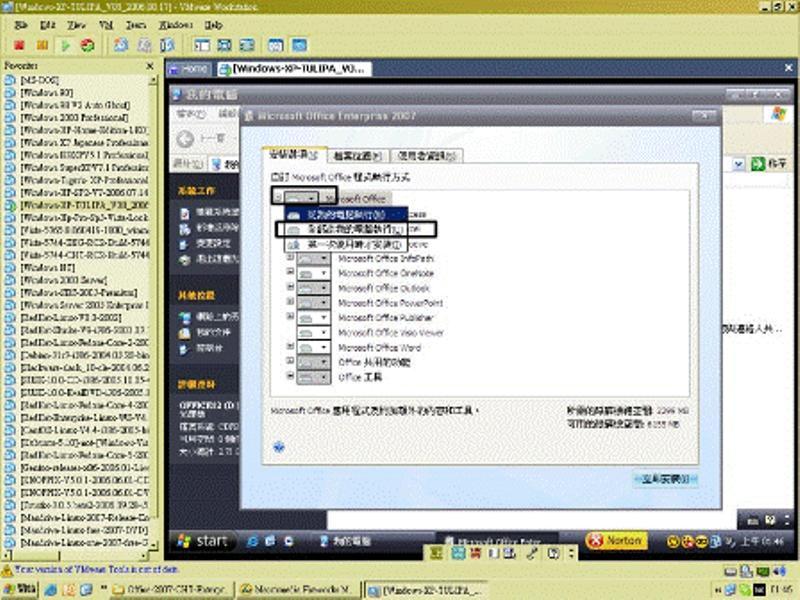Switch to the Home tab

189,69
